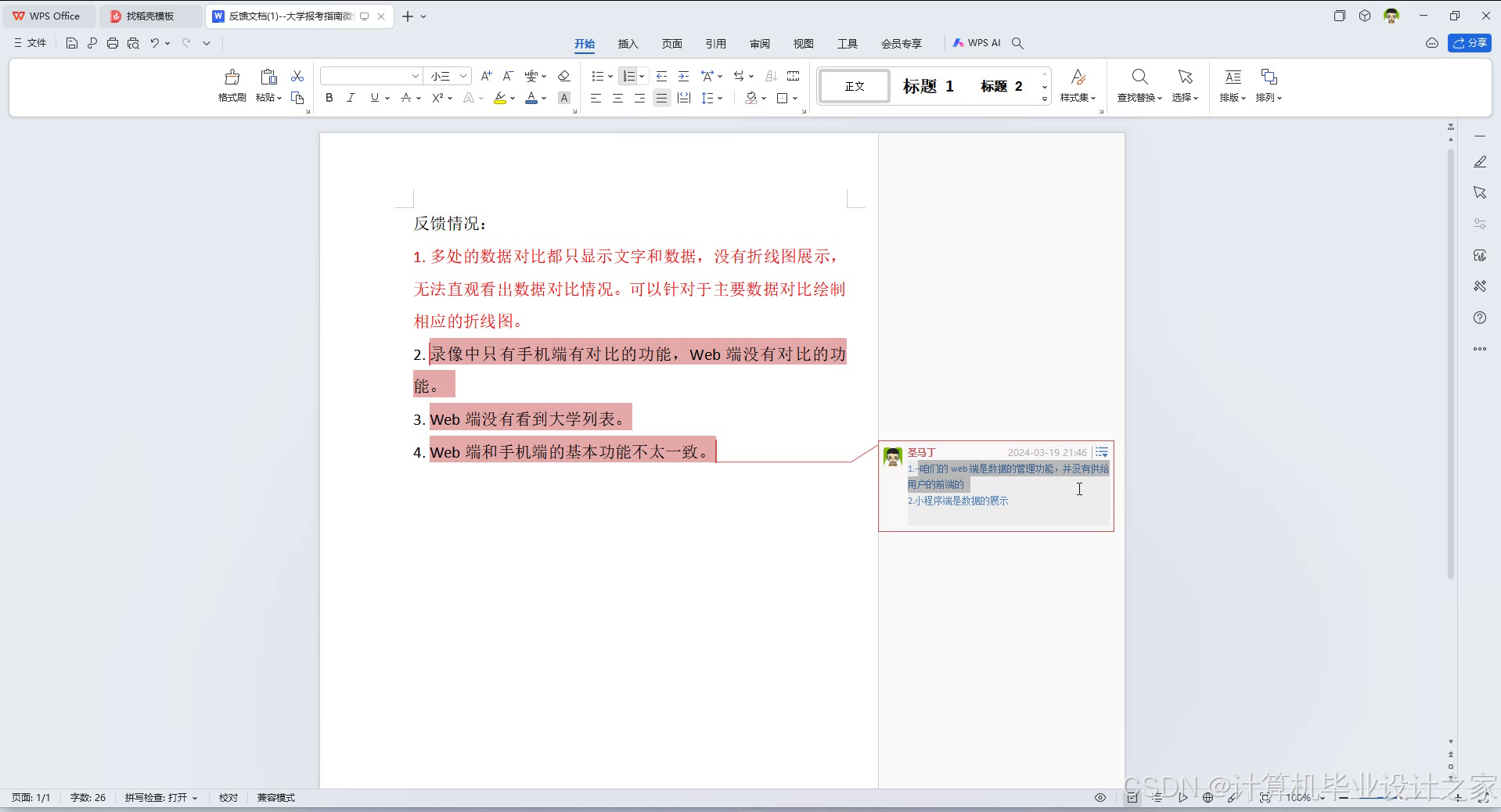Screen dimensions: 1501x812
Task: Open the 审阅 review tab
Action: [758, 44]
